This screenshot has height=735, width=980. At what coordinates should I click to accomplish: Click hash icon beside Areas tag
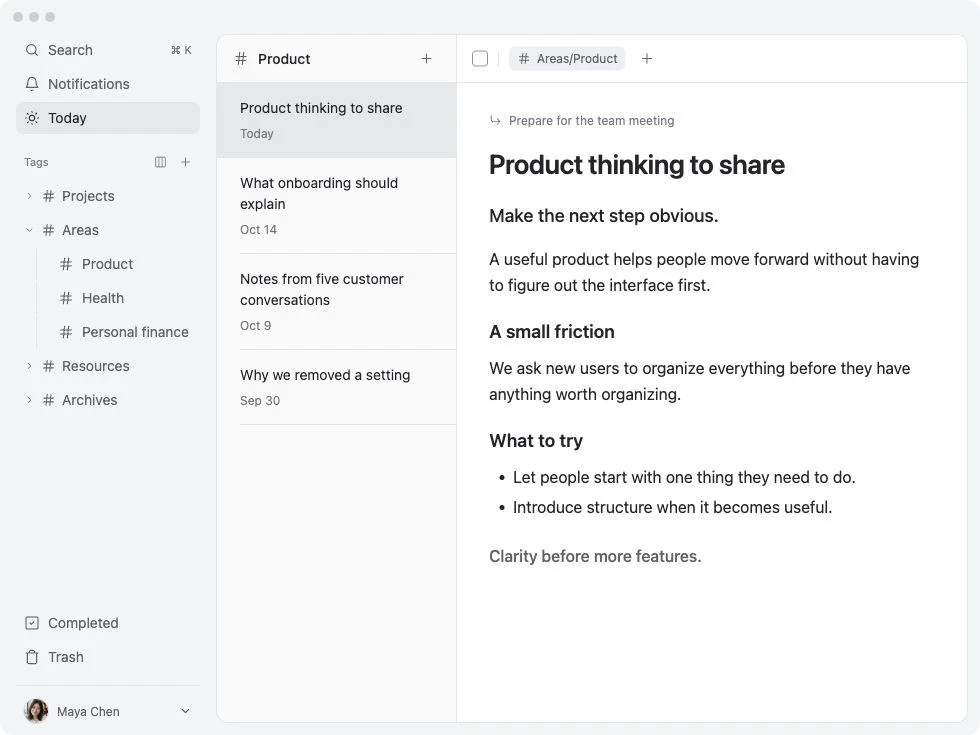49,230
